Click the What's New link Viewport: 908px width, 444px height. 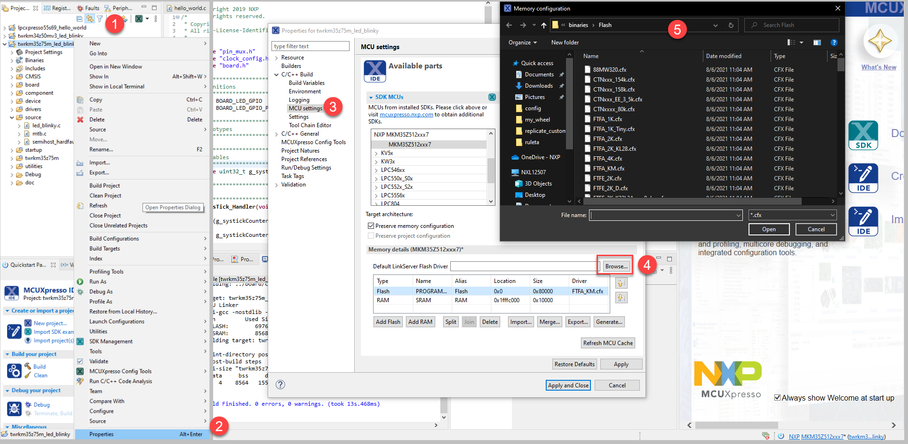[x=878, y=67]
